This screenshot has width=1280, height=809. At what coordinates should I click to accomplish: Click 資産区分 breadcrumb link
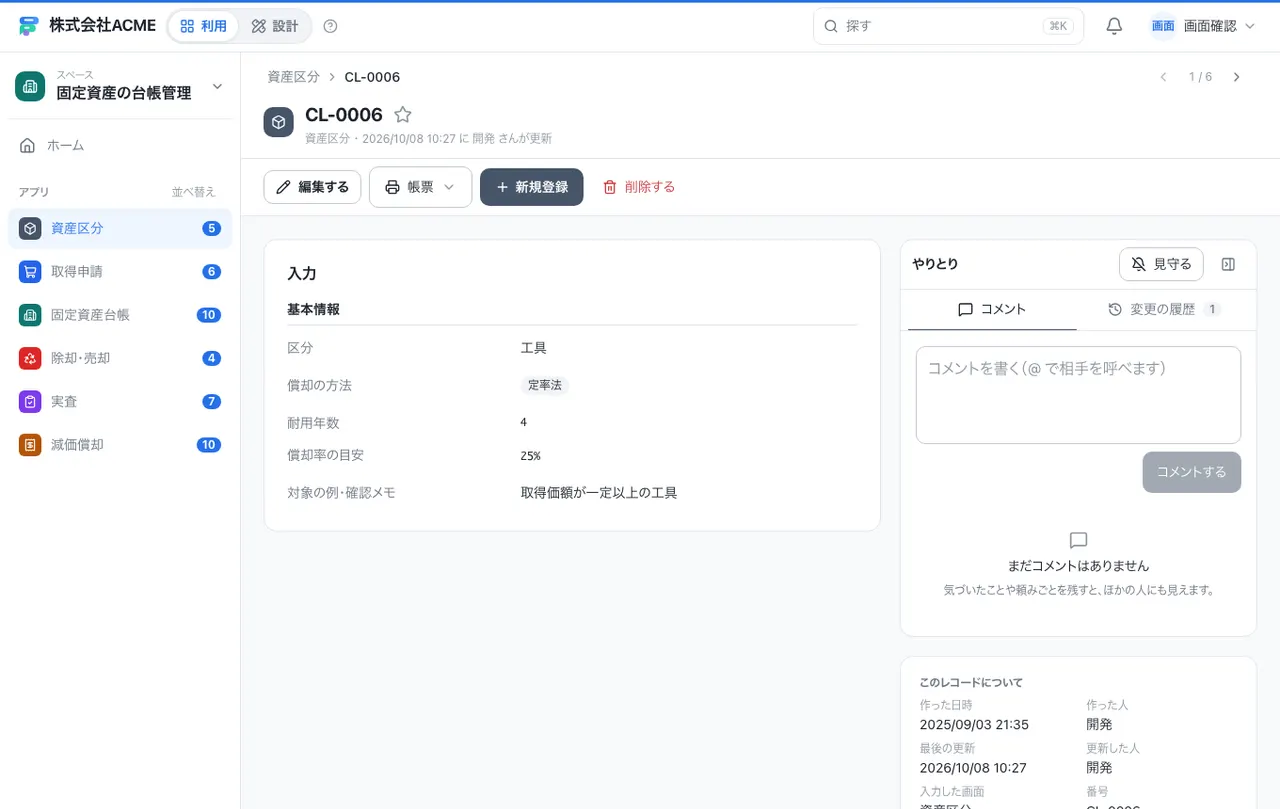click(293, 77)
